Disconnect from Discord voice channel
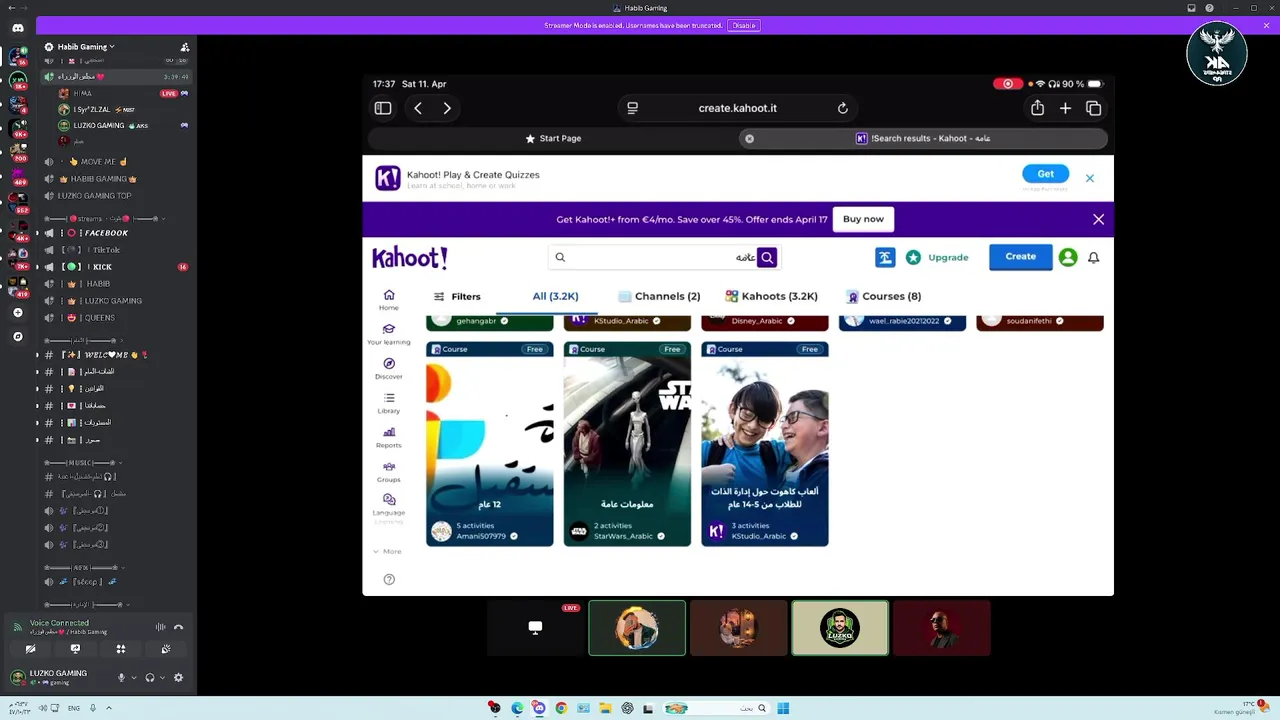Image resolution: width=1280 pixels, height=720 pixels. coord(178,627)
